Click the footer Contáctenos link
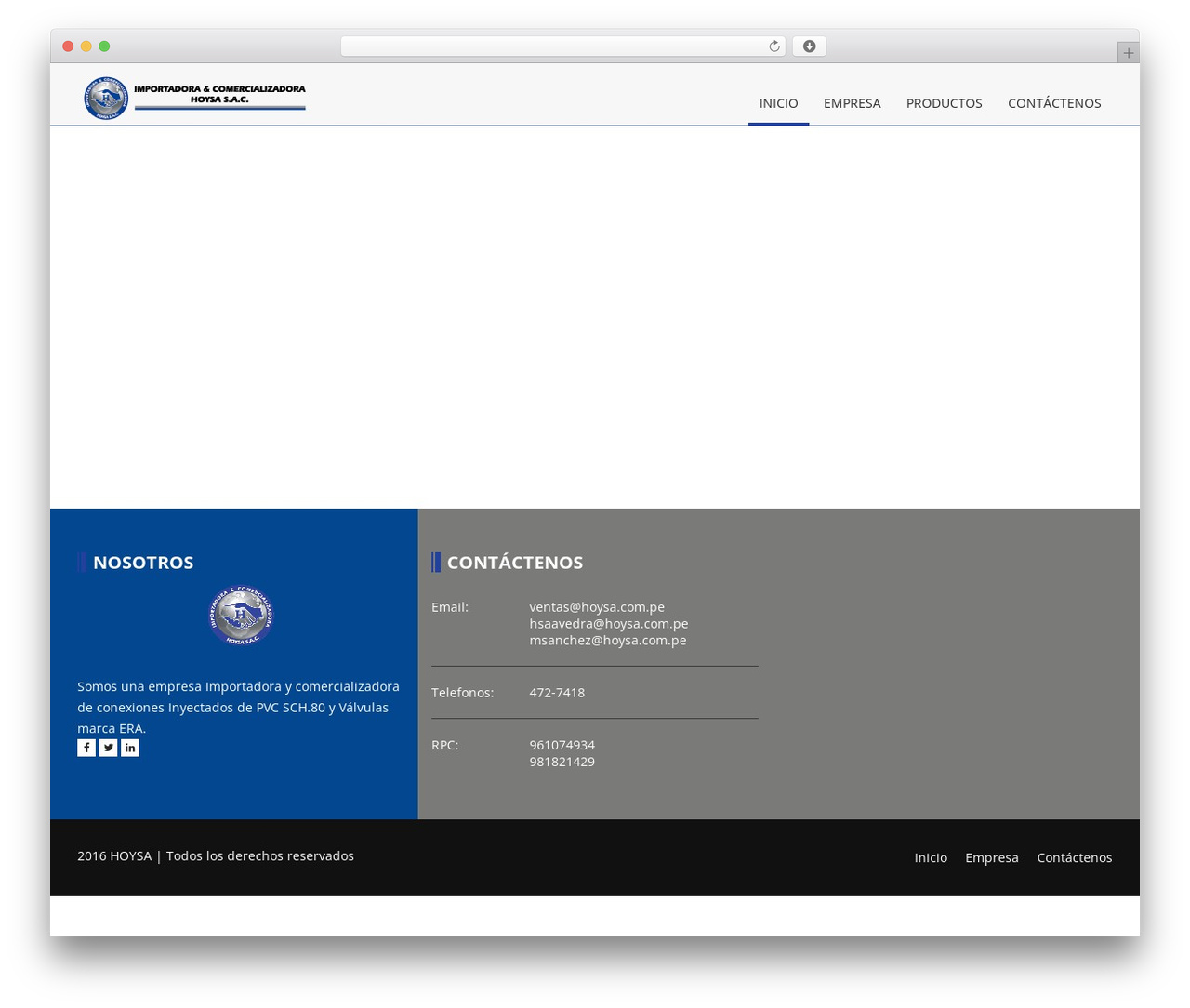Screen dimensions: 1190x1008 (1074, 857)
